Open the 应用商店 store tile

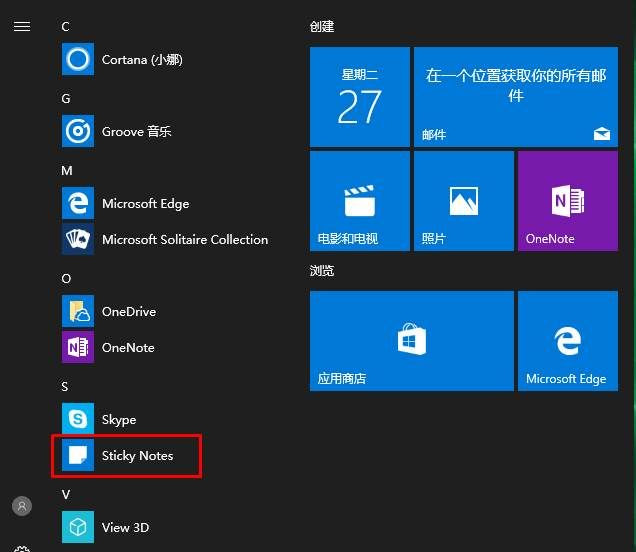[x=411, y=341]
